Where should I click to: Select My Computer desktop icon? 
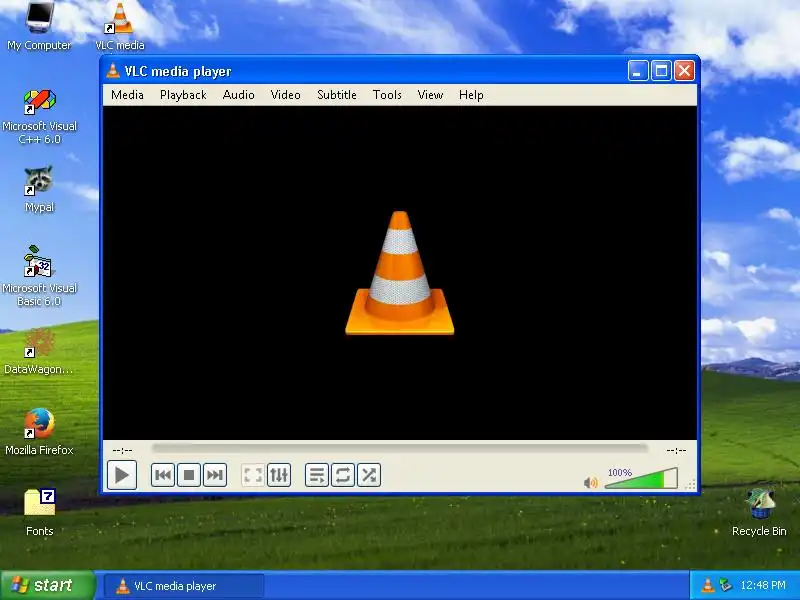tap(39, 26)
